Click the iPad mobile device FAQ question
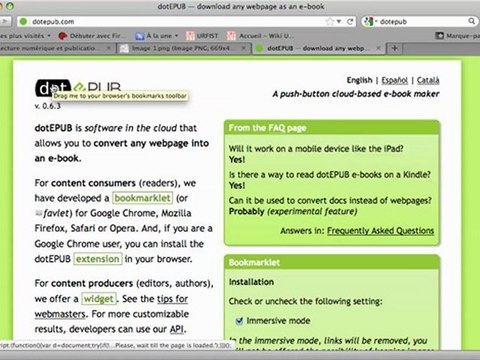 tap(316, 149)
